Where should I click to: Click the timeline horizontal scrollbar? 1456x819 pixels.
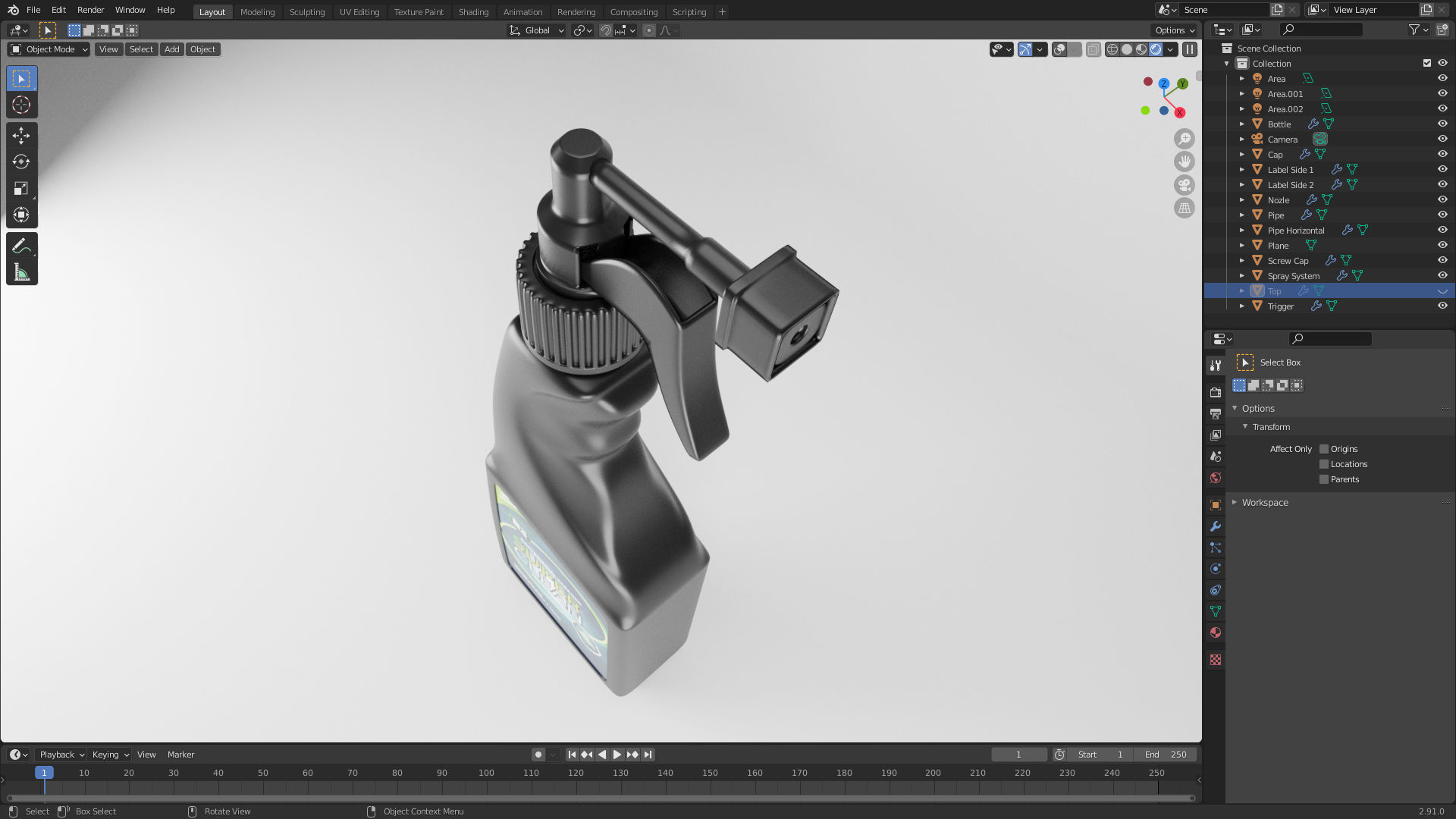(600, 798)
